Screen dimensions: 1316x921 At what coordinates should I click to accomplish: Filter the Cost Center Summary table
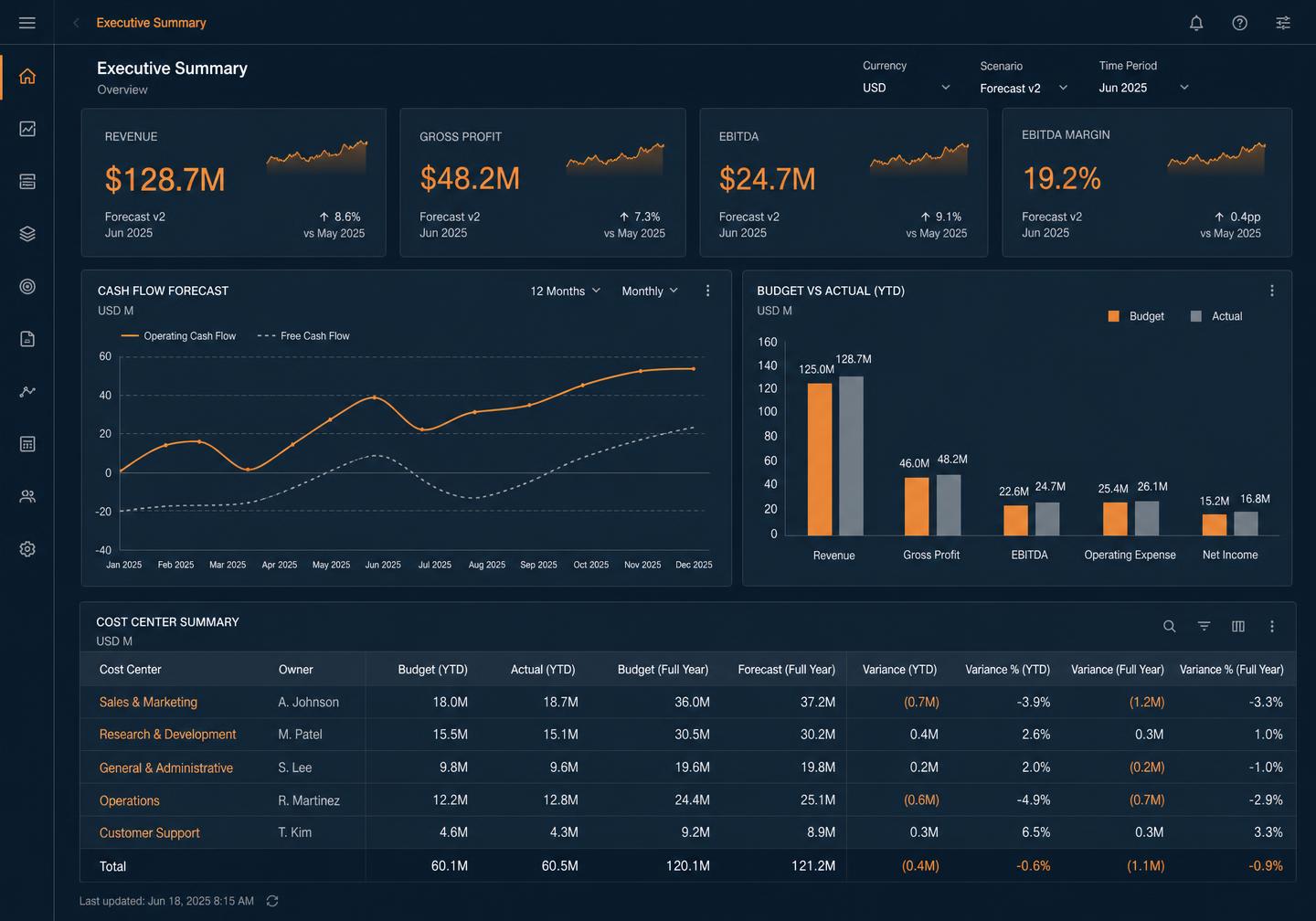(x=1204, y=626)
